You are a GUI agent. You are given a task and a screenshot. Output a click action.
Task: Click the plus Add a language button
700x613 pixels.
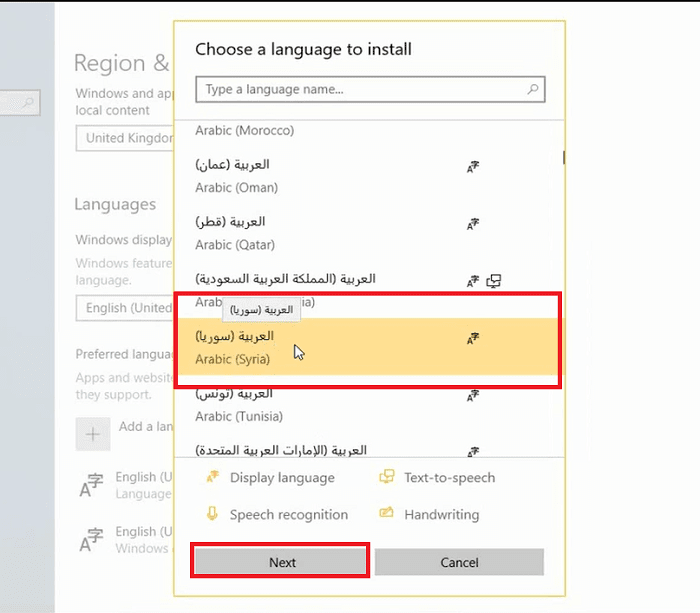(93, 434)
